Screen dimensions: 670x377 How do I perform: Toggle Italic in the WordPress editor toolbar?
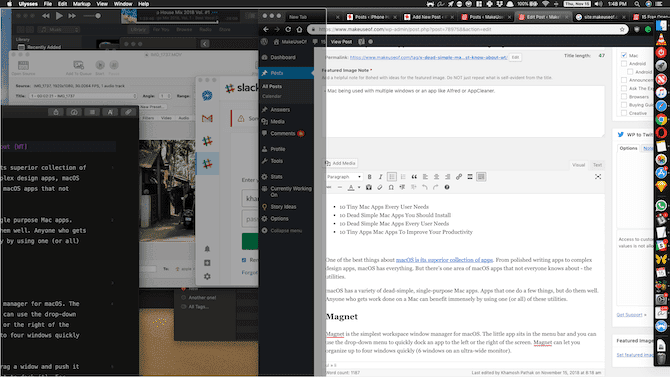pos(380,177)
